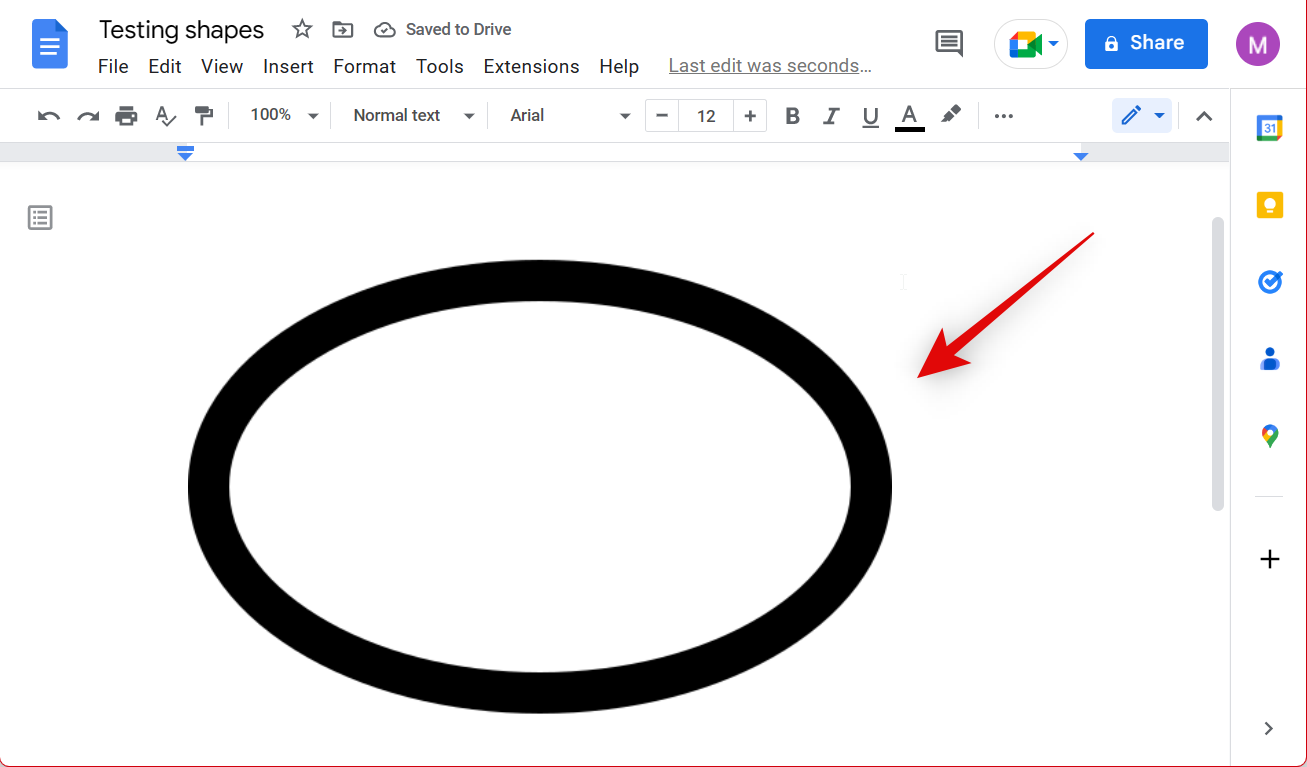Click the font size field showing 12
The image size is (1307, 767).
coord(706,116)
